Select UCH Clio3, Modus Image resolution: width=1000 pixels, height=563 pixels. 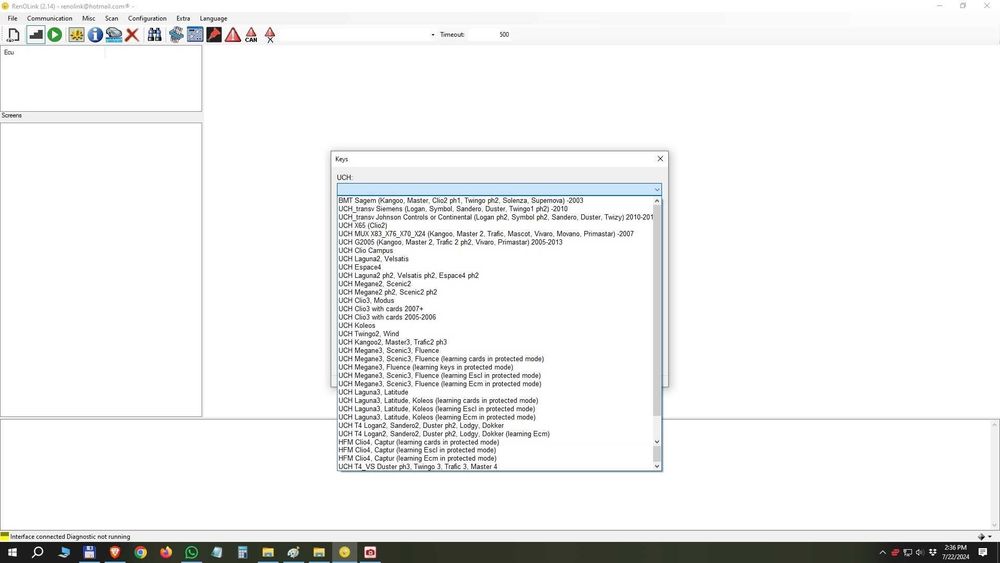click(367, 300)
